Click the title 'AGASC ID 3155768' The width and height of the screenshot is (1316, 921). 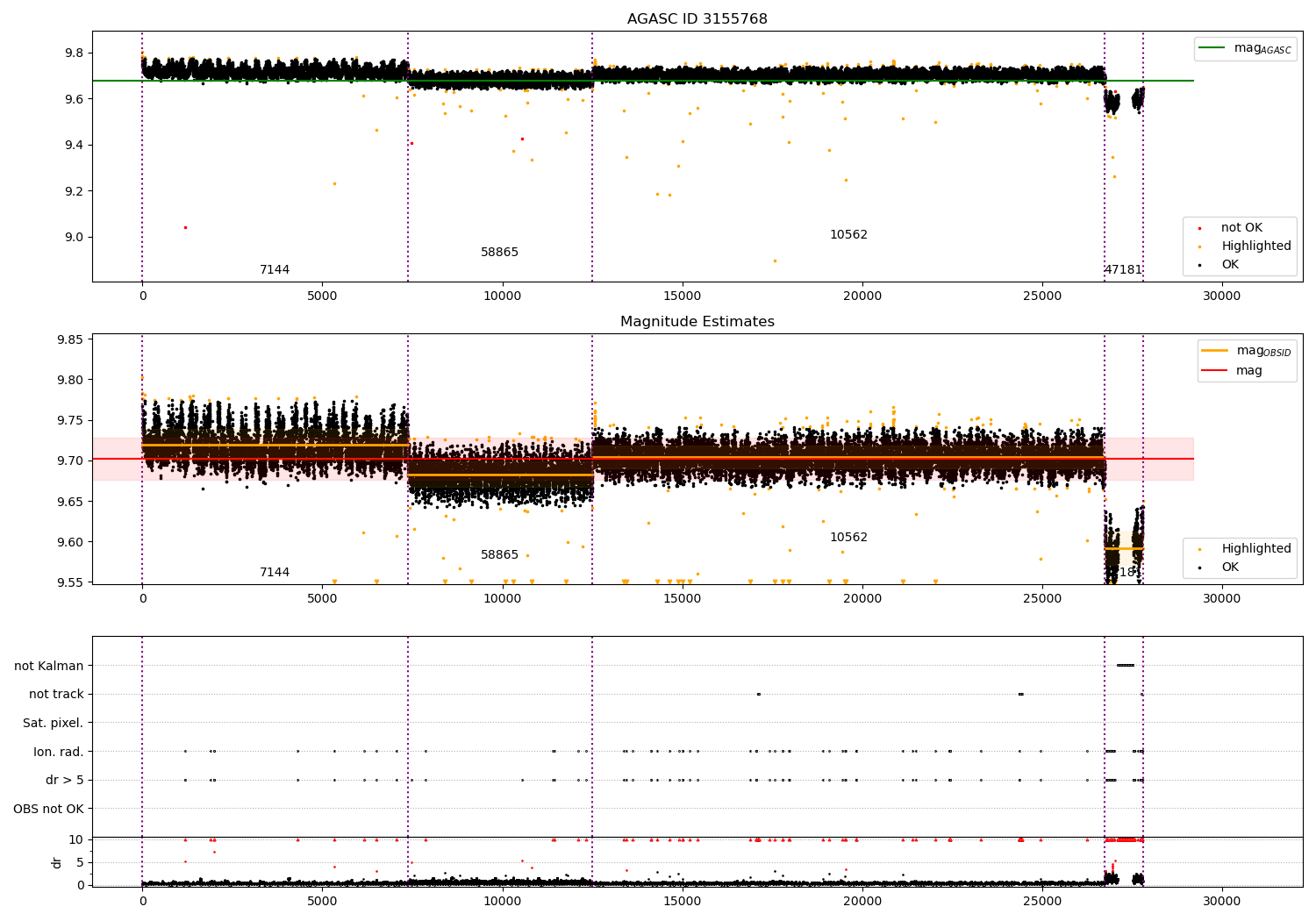coord(697,19)
